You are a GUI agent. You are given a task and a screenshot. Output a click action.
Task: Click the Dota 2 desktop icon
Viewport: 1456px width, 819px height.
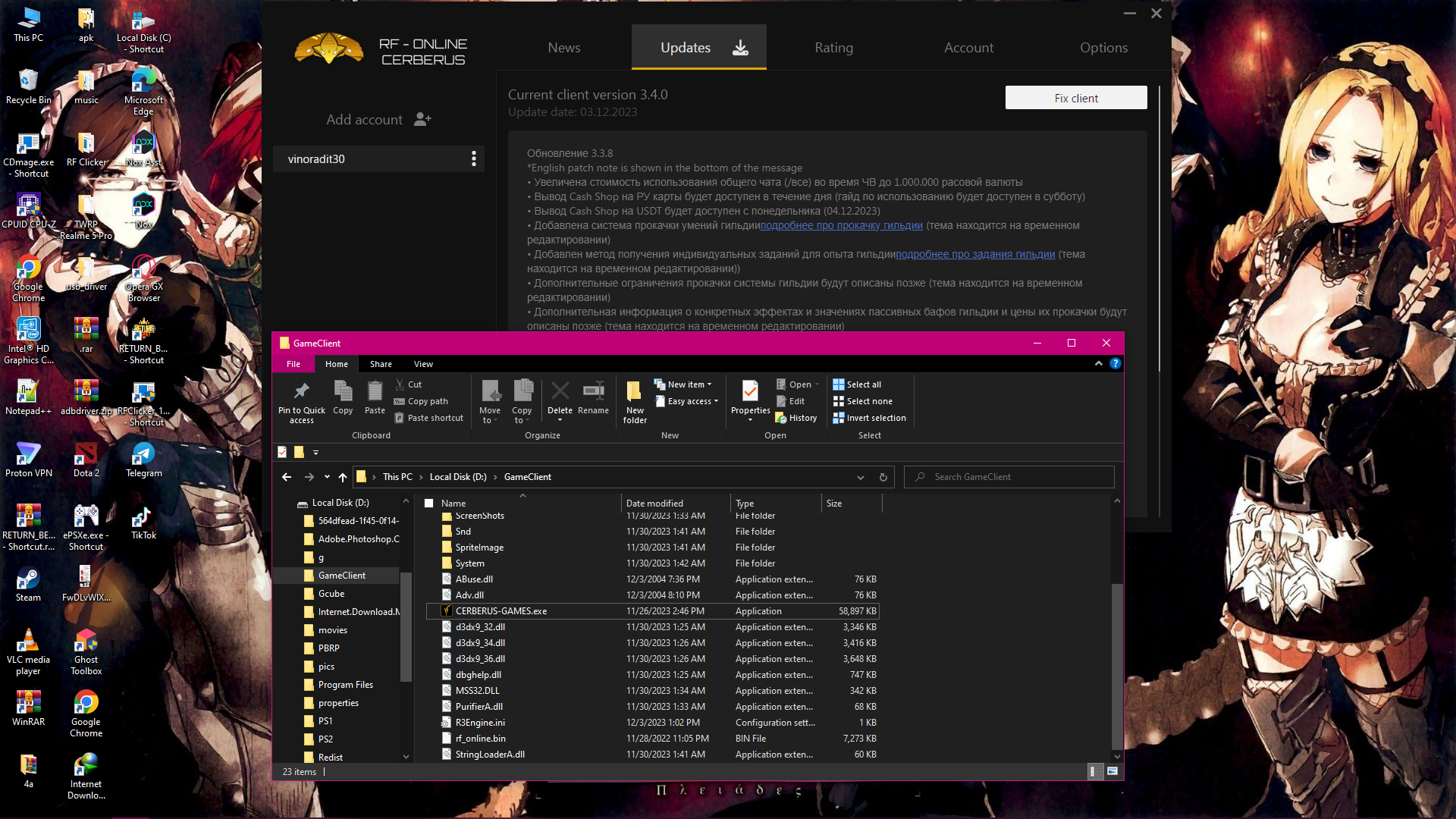(x=86, y=460)
